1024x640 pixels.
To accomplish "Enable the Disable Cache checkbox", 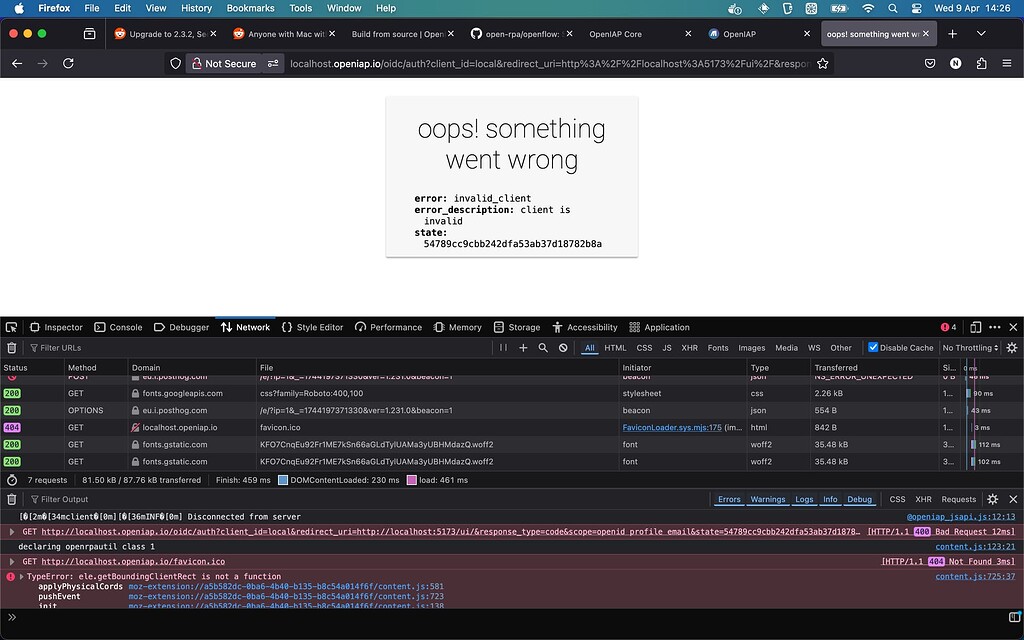I will click(872, 347).
